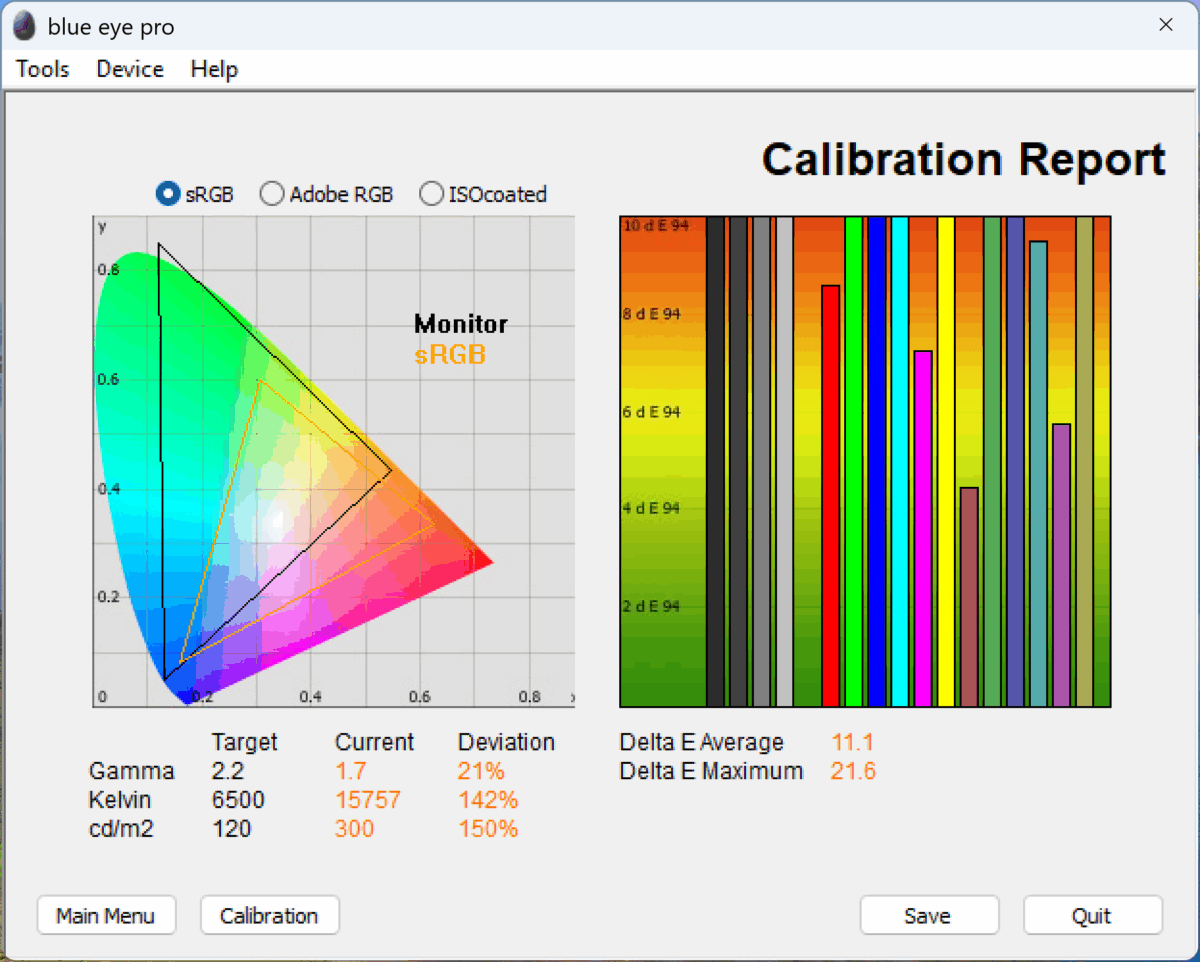Screen dimensions: 1200x962
Task: Save the calibration report
Action: click(929, 915)
